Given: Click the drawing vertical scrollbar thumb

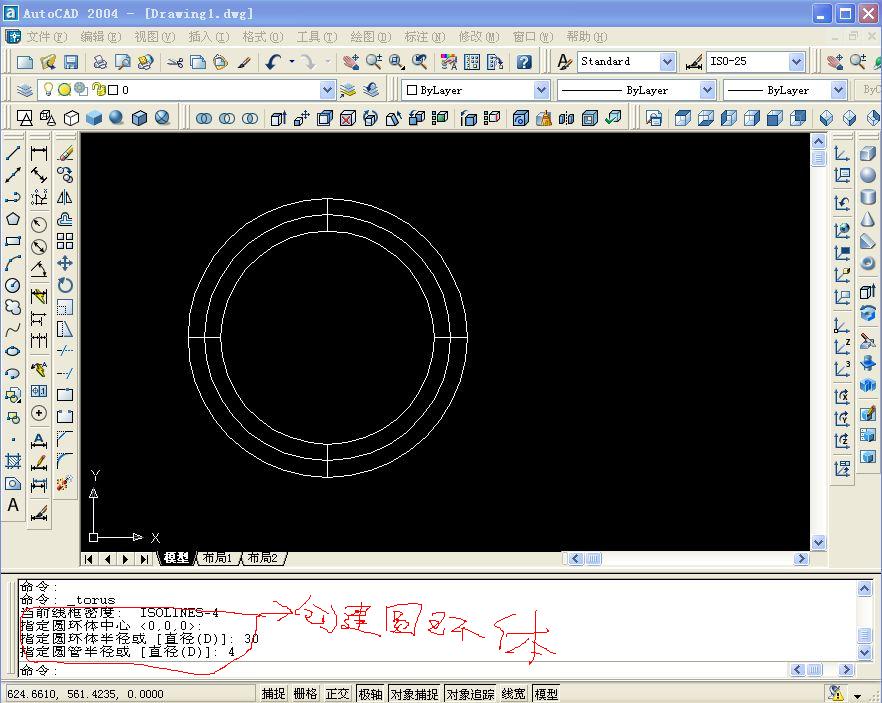Looking at the screenshot, I should tap(818, 158).
